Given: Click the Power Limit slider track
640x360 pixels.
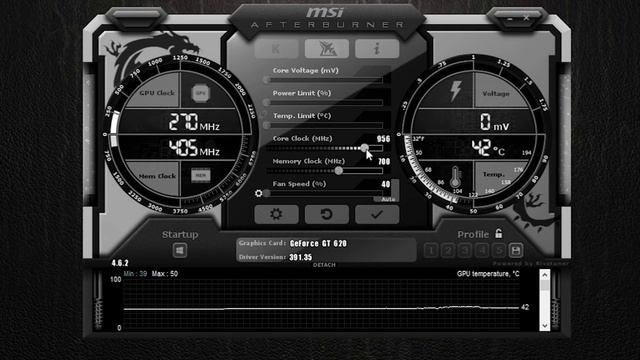Looking at the screenshot, I should (325, 102).
